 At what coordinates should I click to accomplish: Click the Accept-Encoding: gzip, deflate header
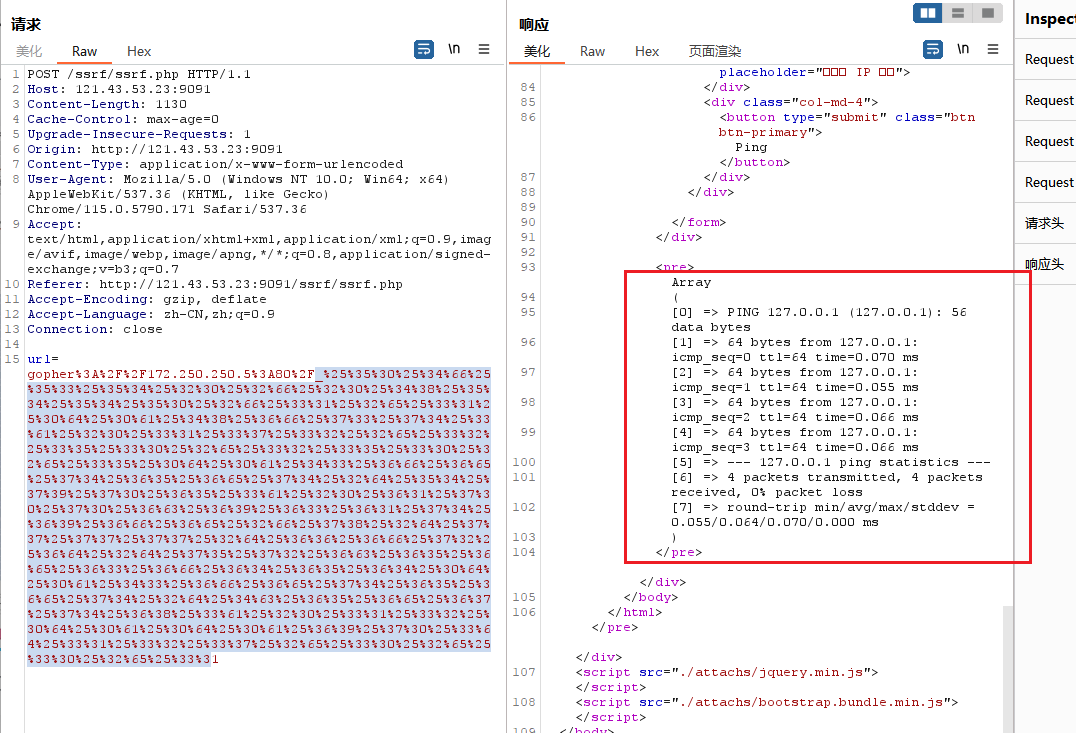[x=147, y=299]
